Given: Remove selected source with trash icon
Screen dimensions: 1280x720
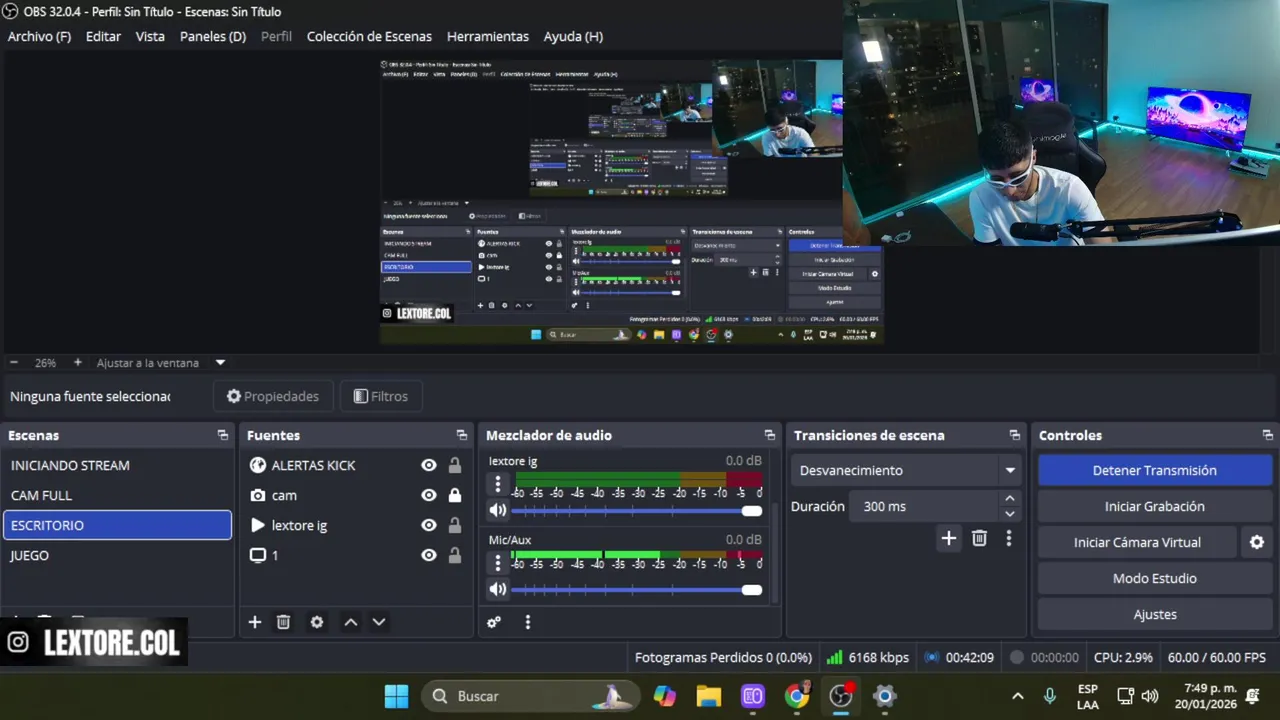Looking at the screenshot, I should click(284, 622).
